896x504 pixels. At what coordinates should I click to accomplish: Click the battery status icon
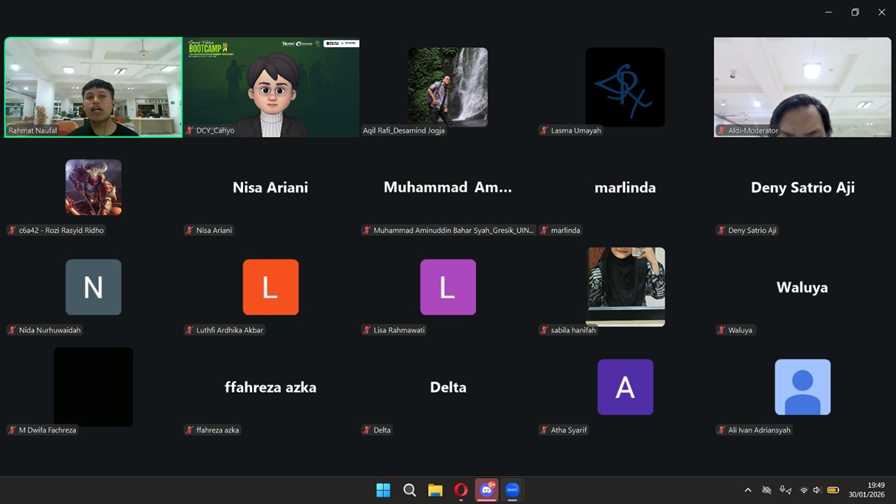(x=833, y=490)
